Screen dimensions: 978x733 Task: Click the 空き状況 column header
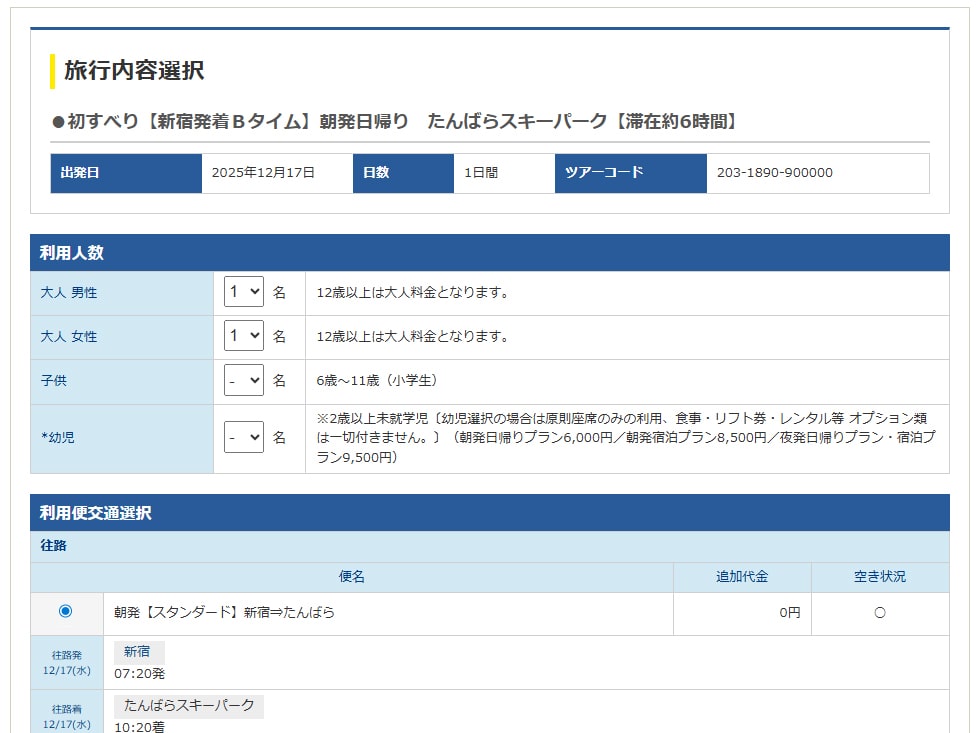pos(879,577)
